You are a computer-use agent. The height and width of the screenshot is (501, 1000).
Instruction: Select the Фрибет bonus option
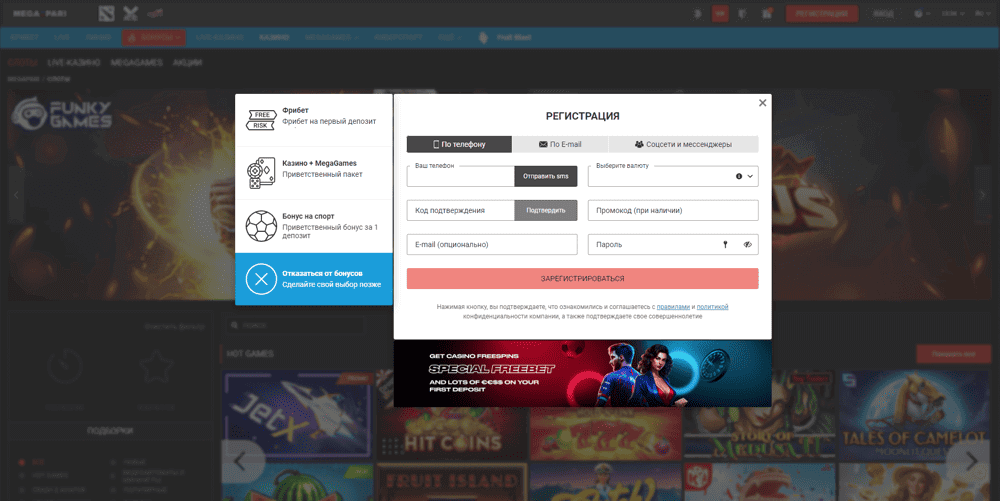[x=314, y=120]
